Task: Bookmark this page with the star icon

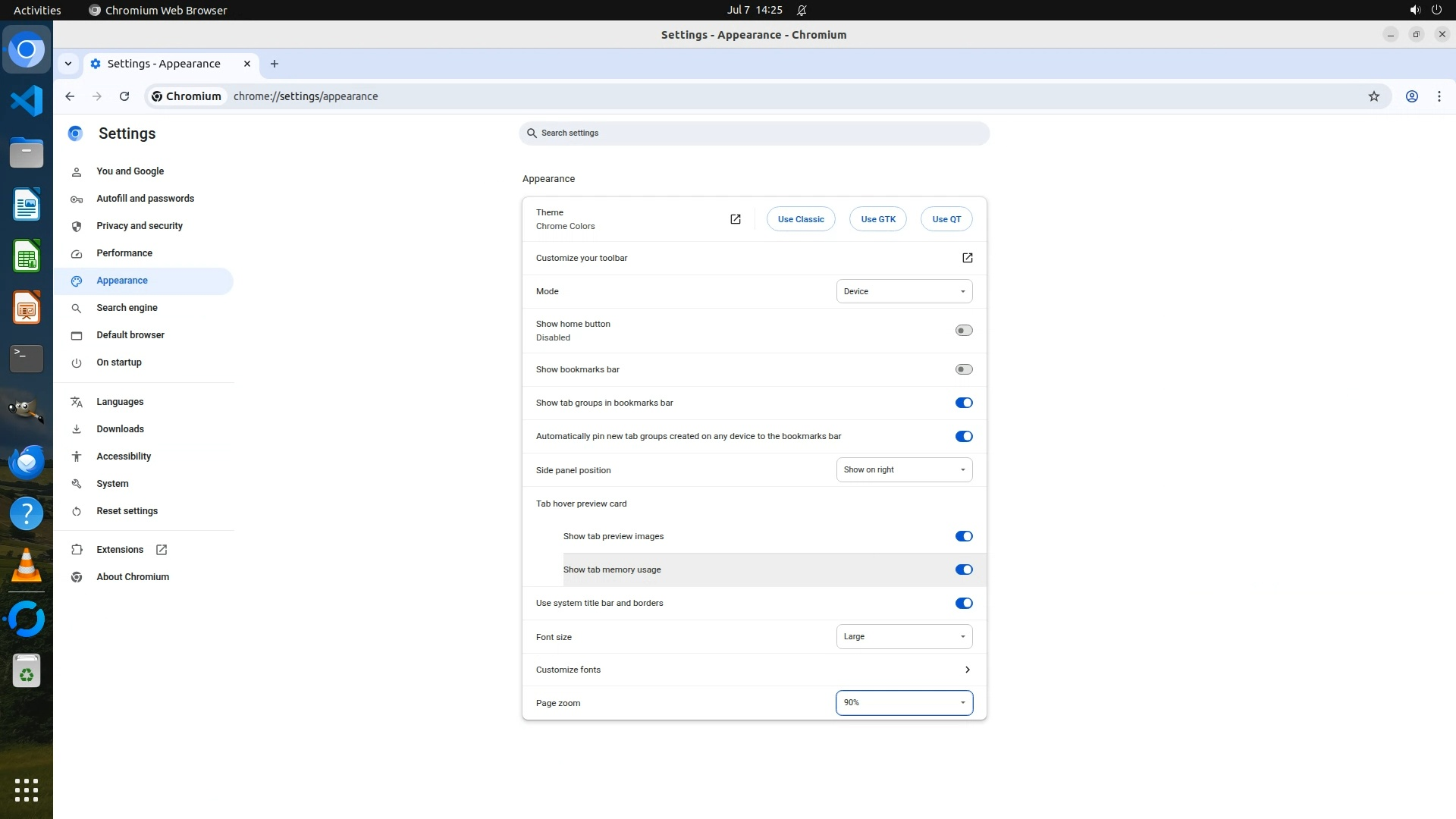Action: click(1373, 96)
